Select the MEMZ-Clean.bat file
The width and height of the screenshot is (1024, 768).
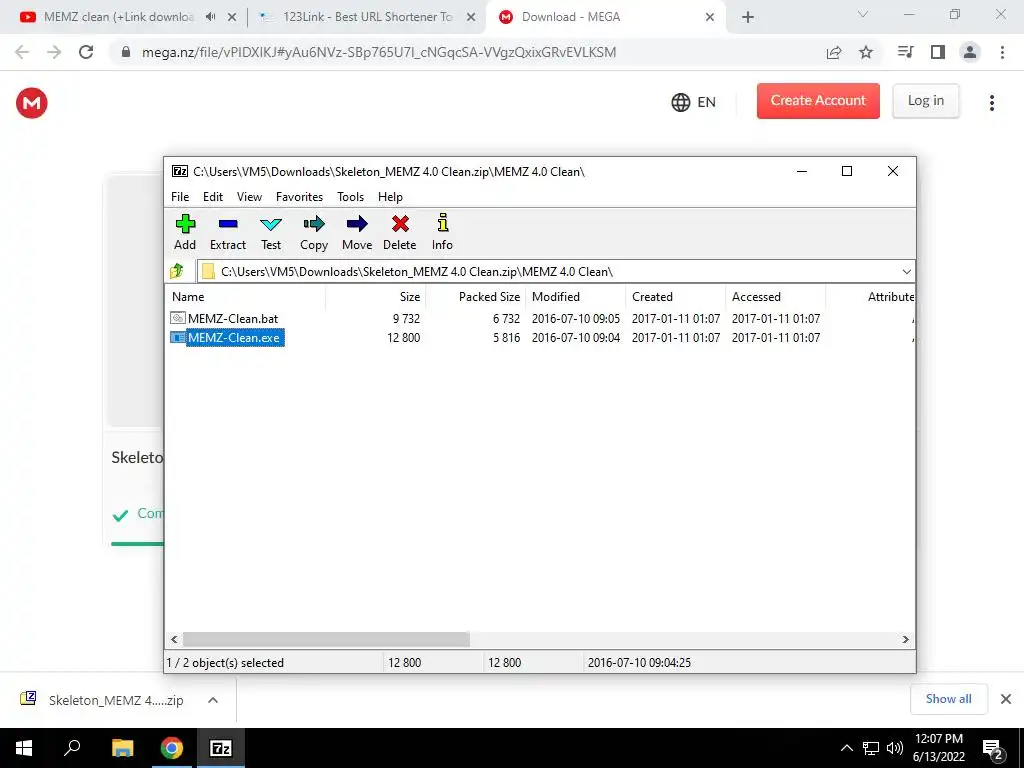click(232, 319)
